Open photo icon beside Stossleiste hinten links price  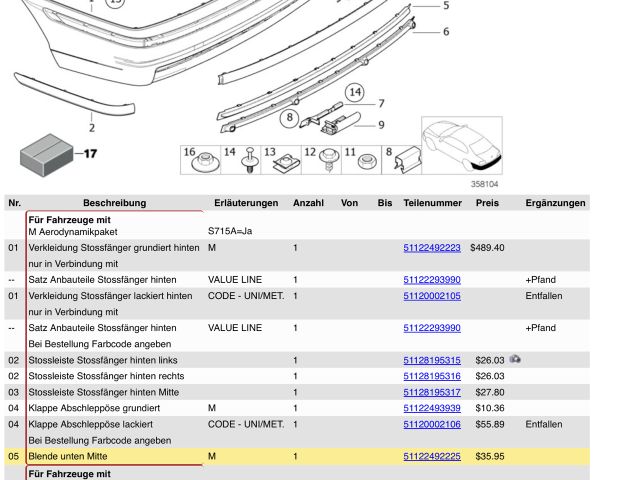pos(515,359)
